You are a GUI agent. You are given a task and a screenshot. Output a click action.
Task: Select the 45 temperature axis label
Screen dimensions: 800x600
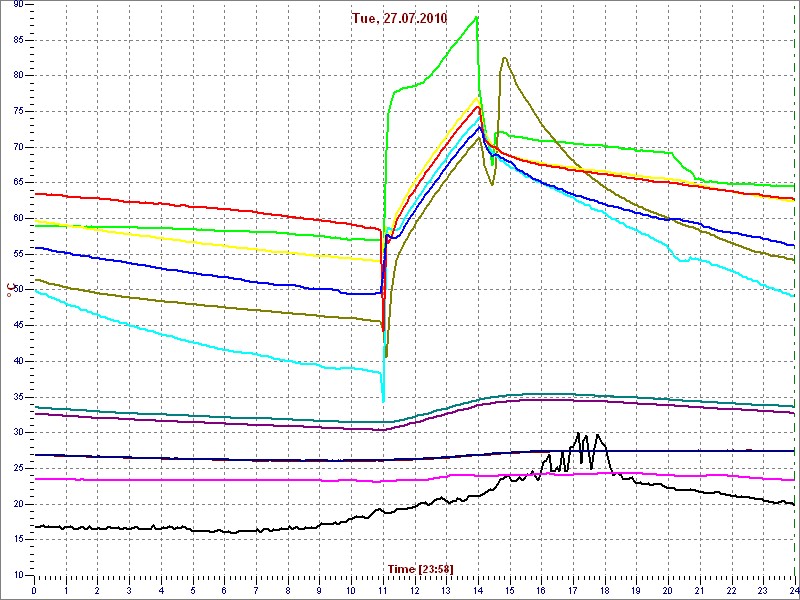coord(18,326)
